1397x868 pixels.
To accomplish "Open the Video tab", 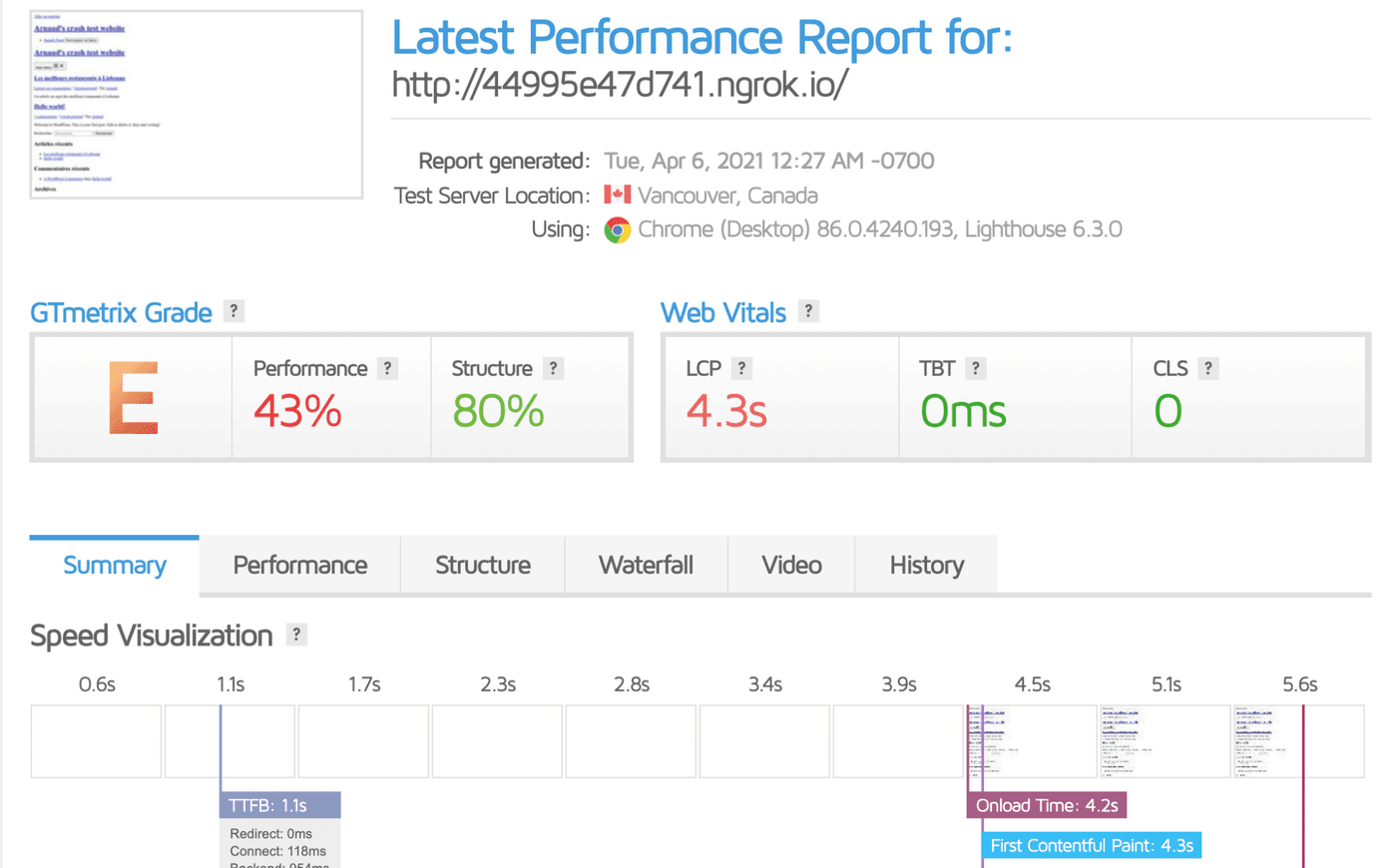I will pos(791,565).
